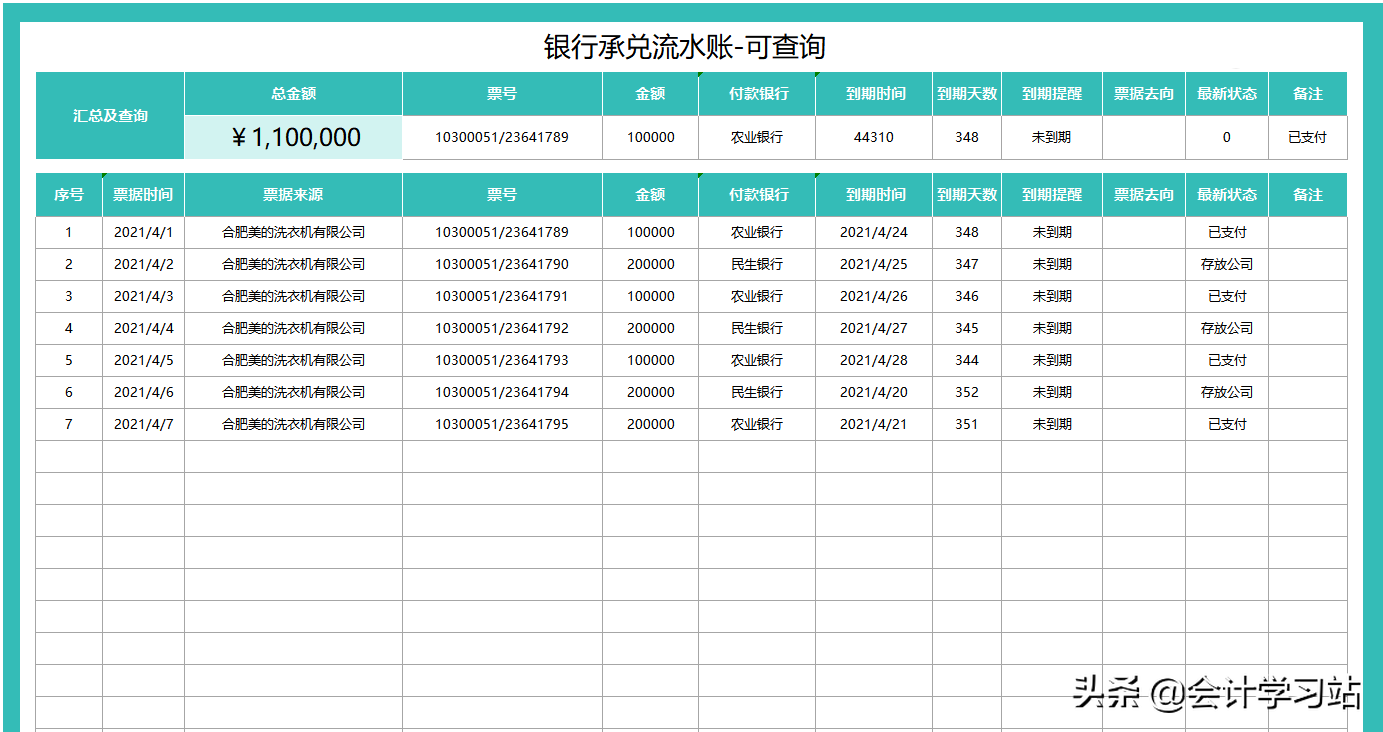Select the 总金额 header cell
Screen dimensions: 1383x732
click(x=294, y=93)
